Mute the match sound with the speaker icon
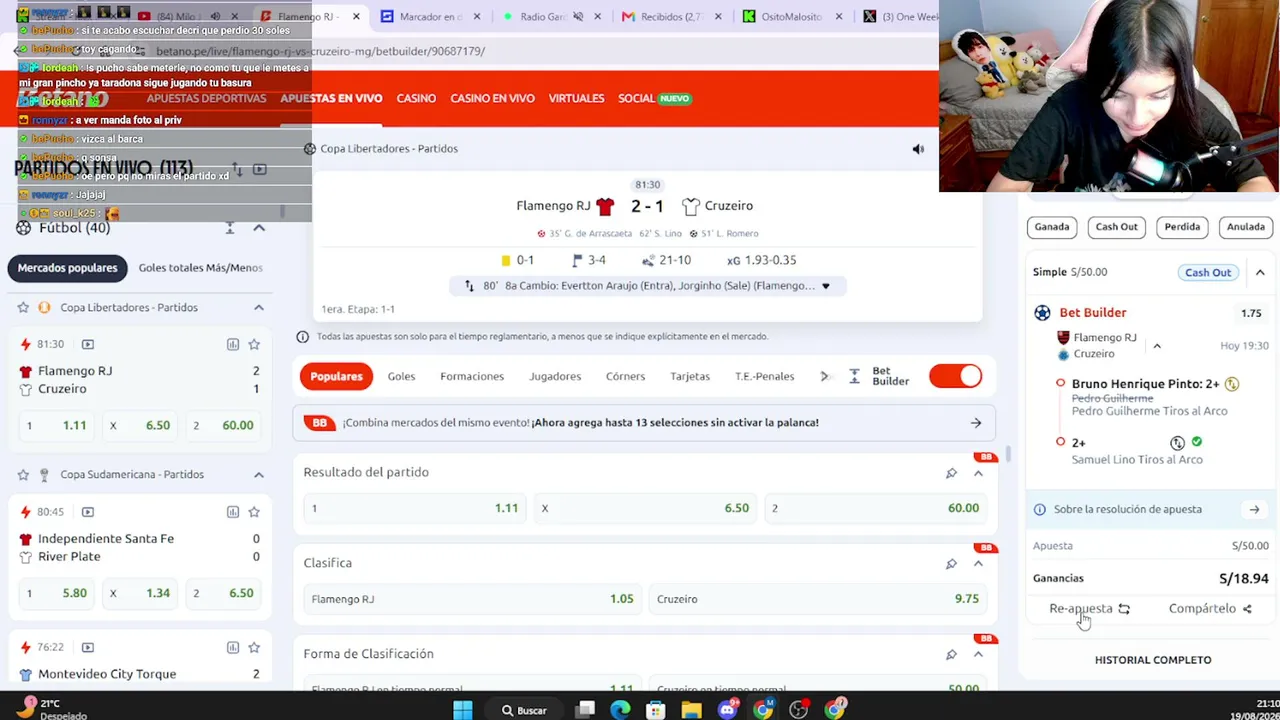The height and width of the screenshot is (720, 1280). [918, 149]
